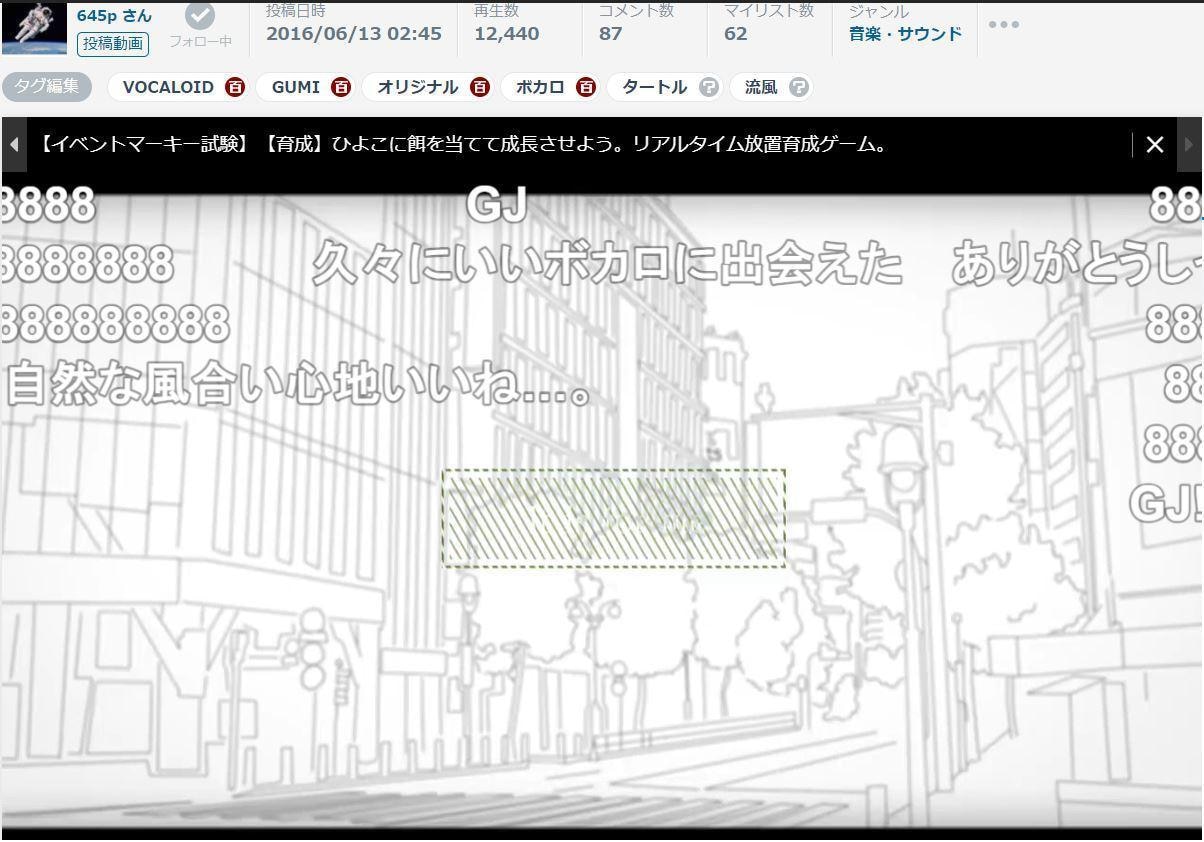This screenshot has width=1204, height=842.
Task: Open the イベントマーキー試験 marquee announcement
Action: [x=463, y=144]
